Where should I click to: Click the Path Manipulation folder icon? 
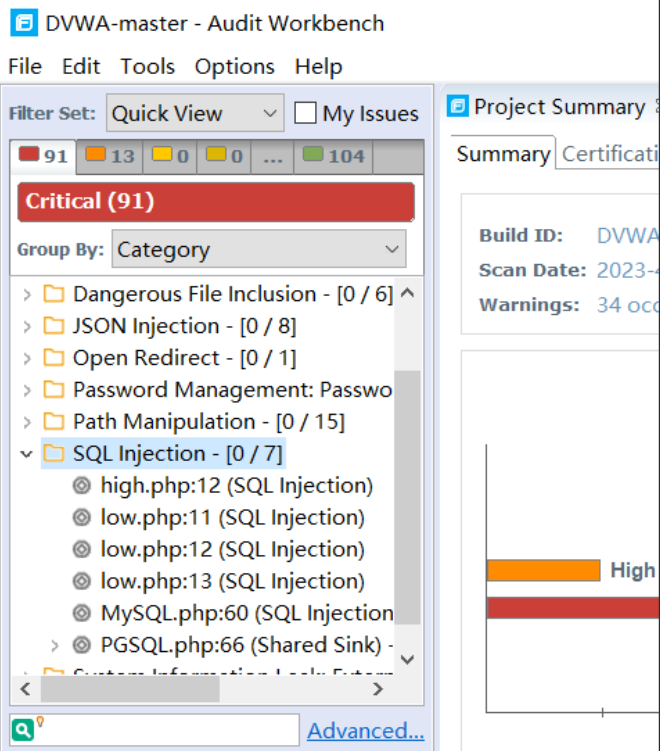click(54, 421)
